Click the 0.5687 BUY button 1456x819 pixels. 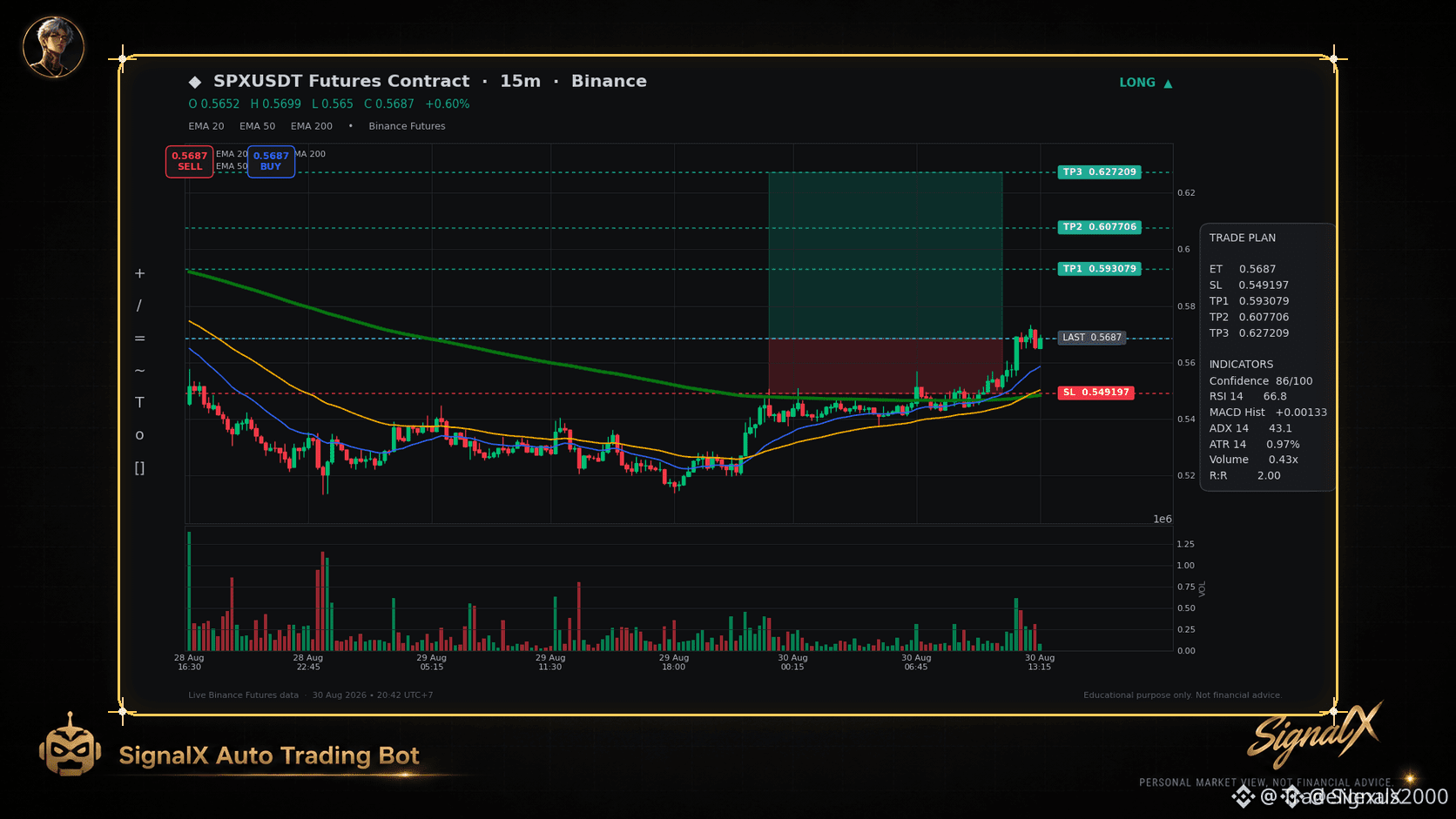(271, 161)
